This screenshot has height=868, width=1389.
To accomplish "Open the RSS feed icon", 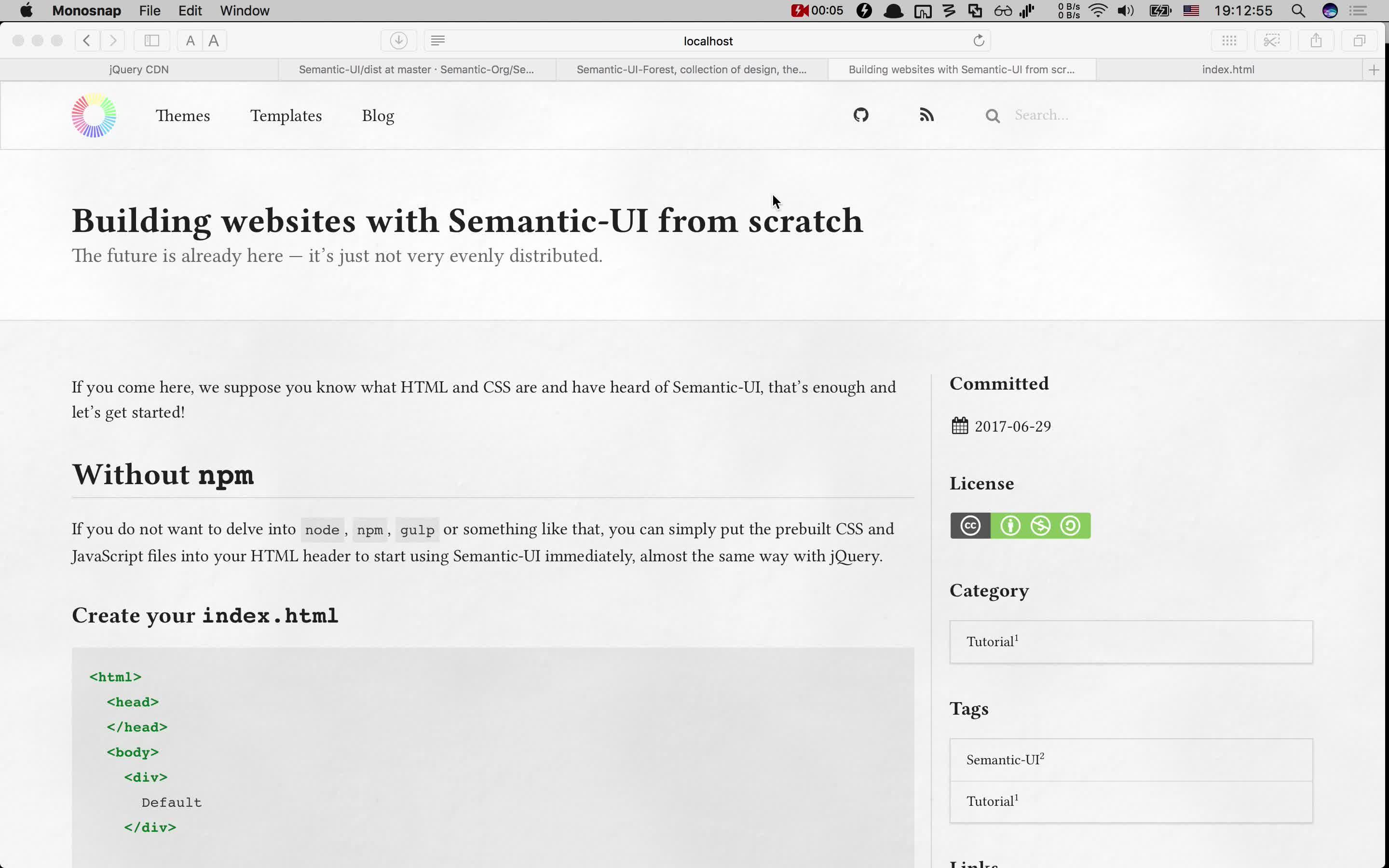I will click(x=926, y=115).
